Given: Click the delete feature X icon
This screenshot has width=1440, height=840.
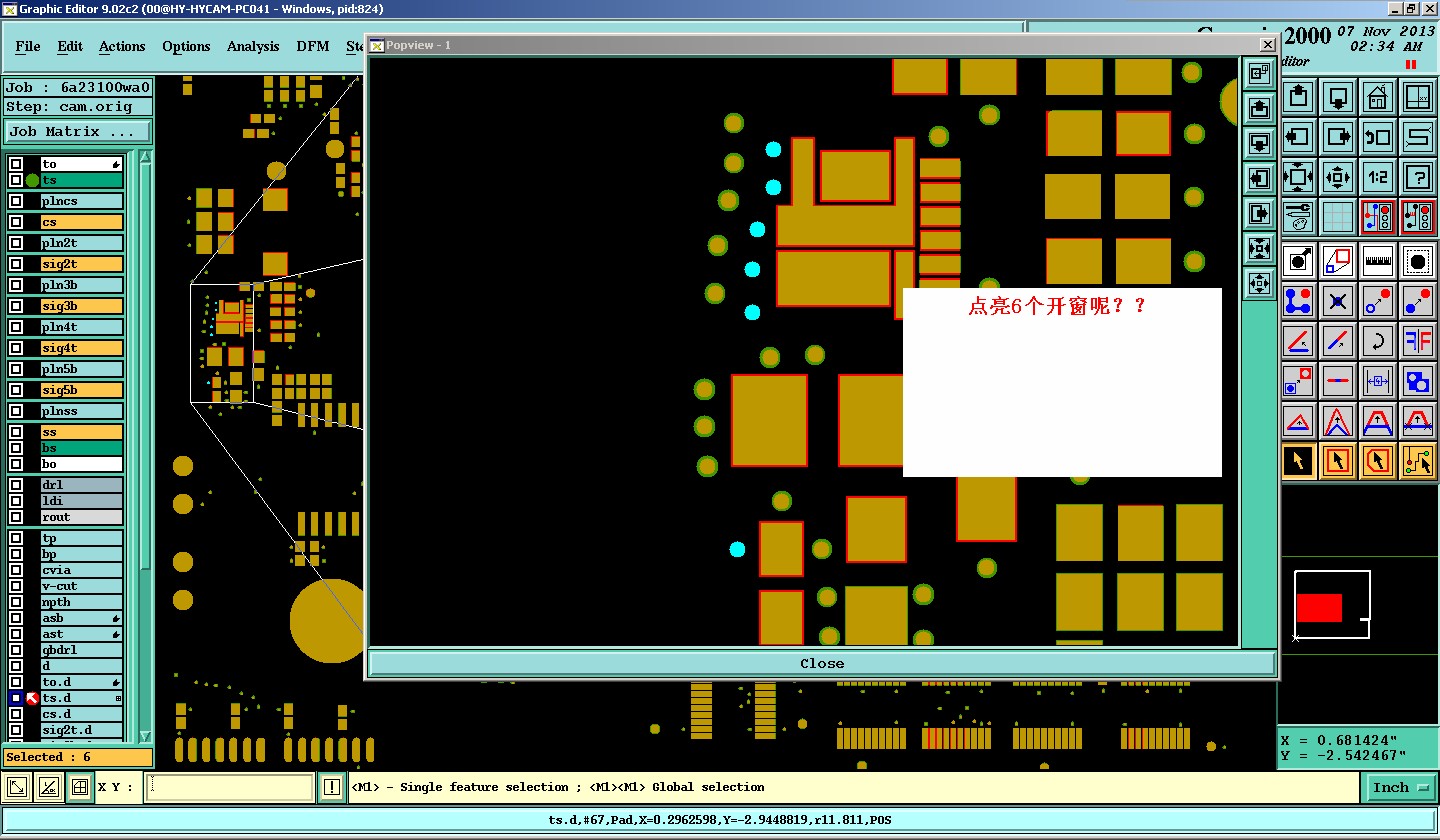Looking at the screenshot, I should [1338, 300].
